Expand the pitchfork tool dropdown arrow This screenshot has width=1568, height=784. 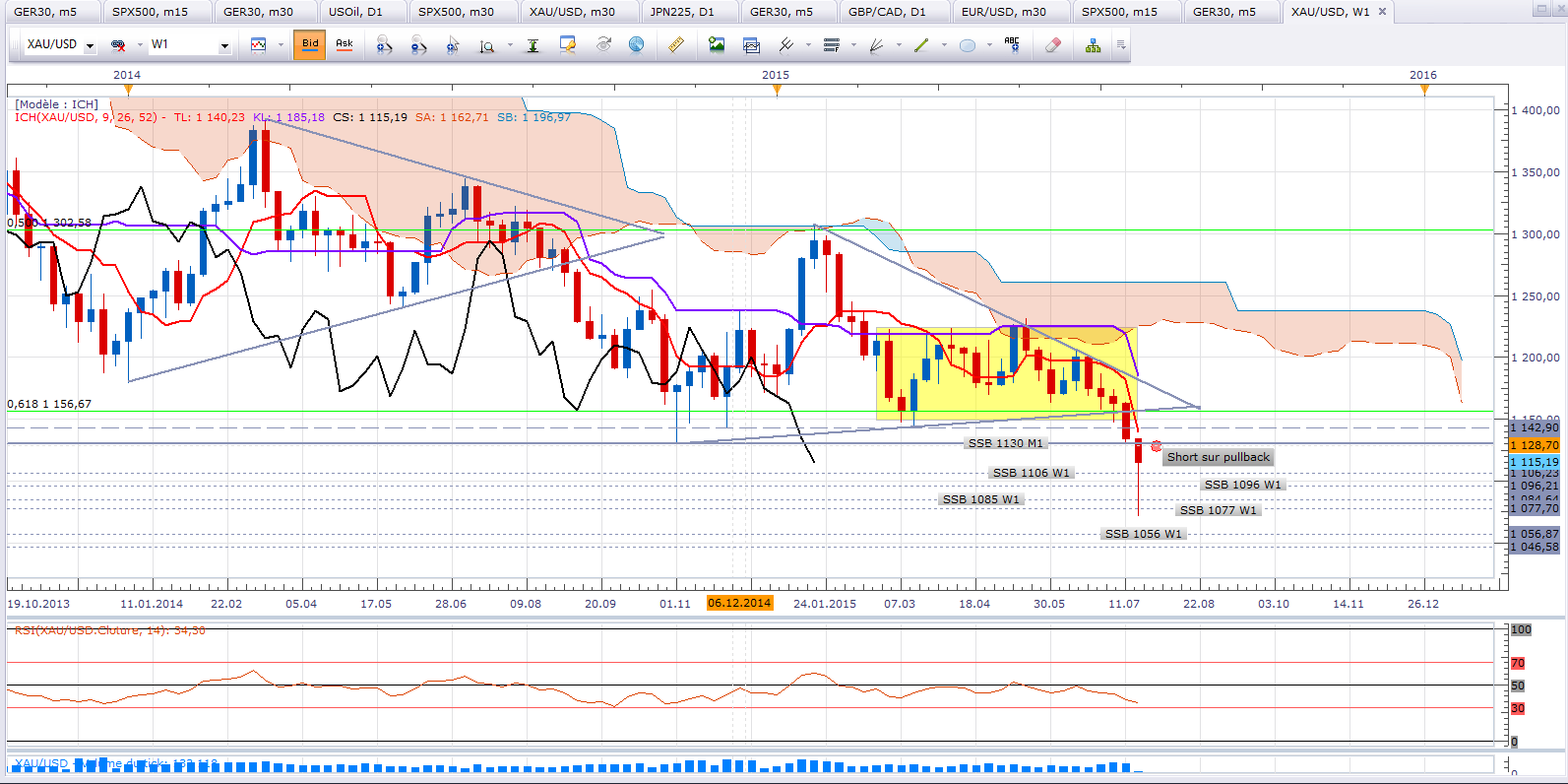tap(808, 45)
